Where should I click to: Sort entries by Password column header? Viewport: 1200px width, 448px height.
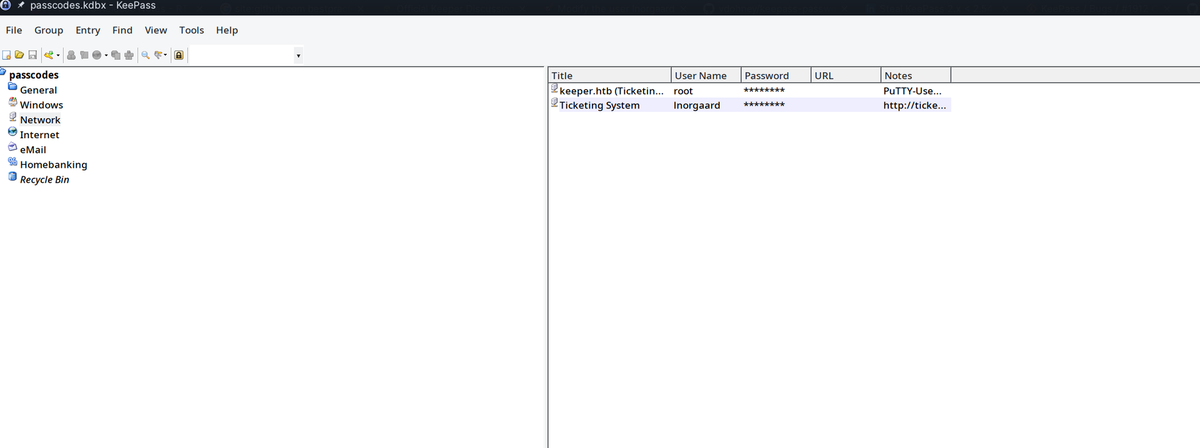[x=775, y=75]
